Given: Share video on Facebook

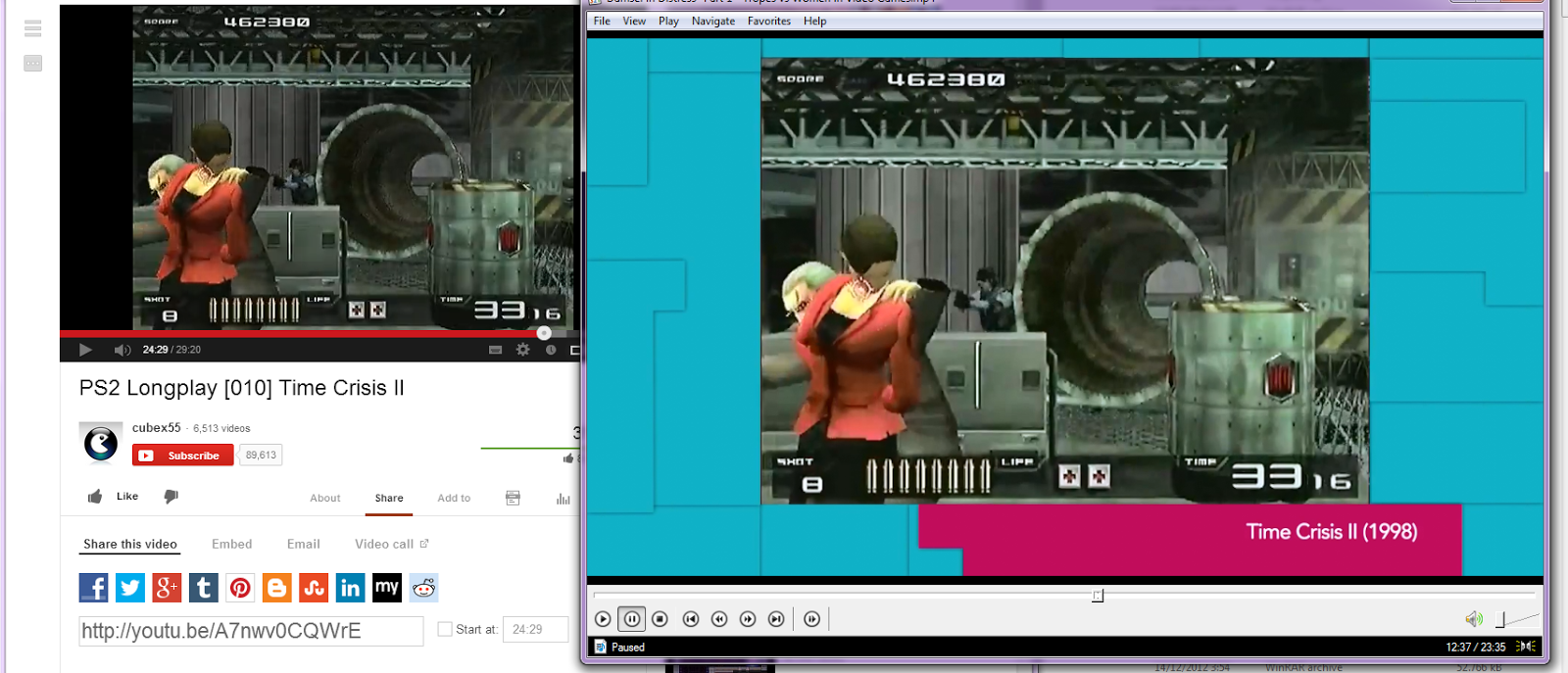Looking at the screenshot, I should pyautogui.click(x=93, y=588).
